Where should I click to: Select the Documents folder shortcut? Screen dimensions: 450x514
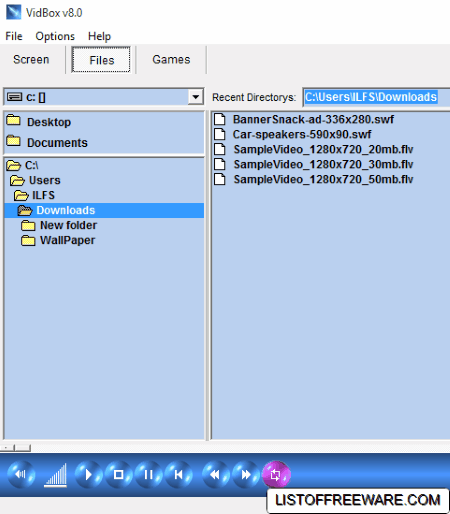(57, 143)
